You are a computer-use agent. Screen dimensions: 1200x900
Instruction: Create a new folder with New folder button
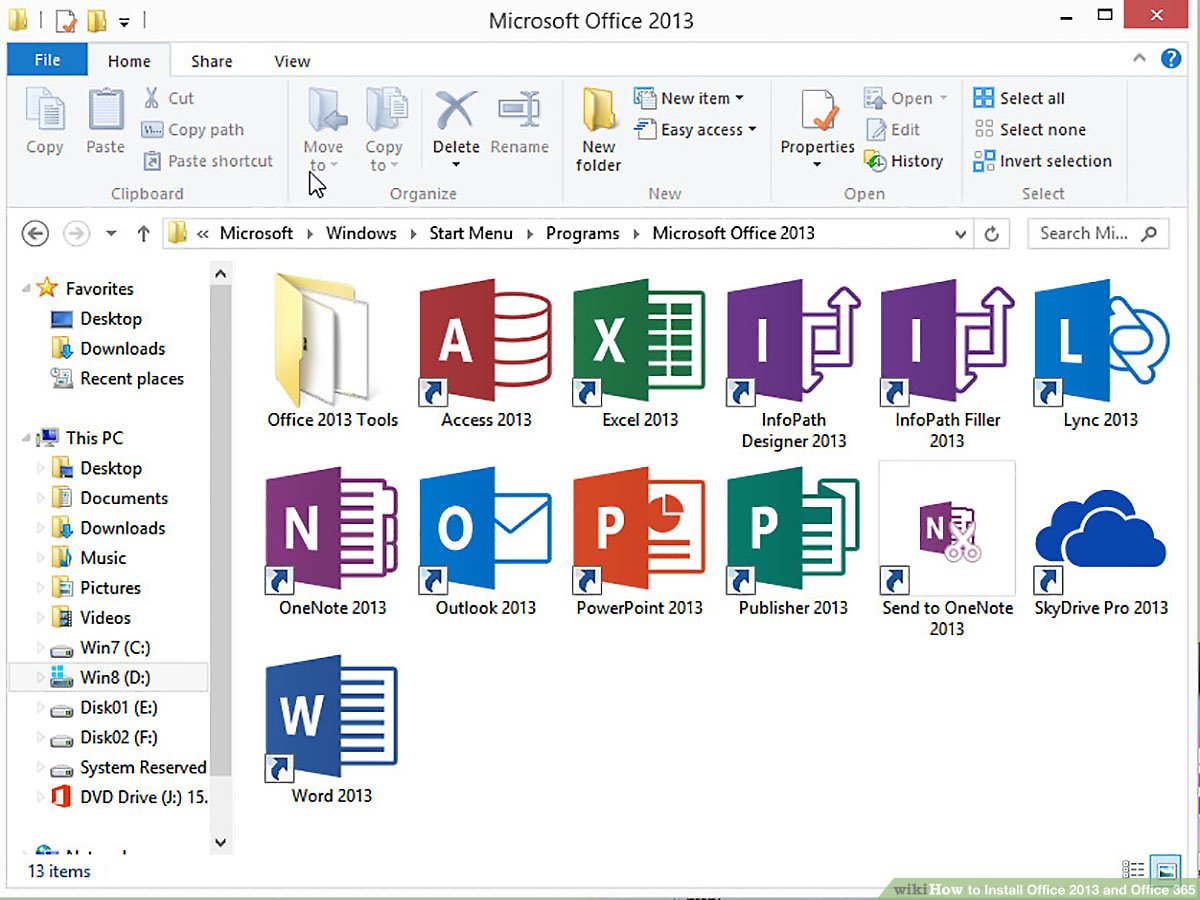598,128
